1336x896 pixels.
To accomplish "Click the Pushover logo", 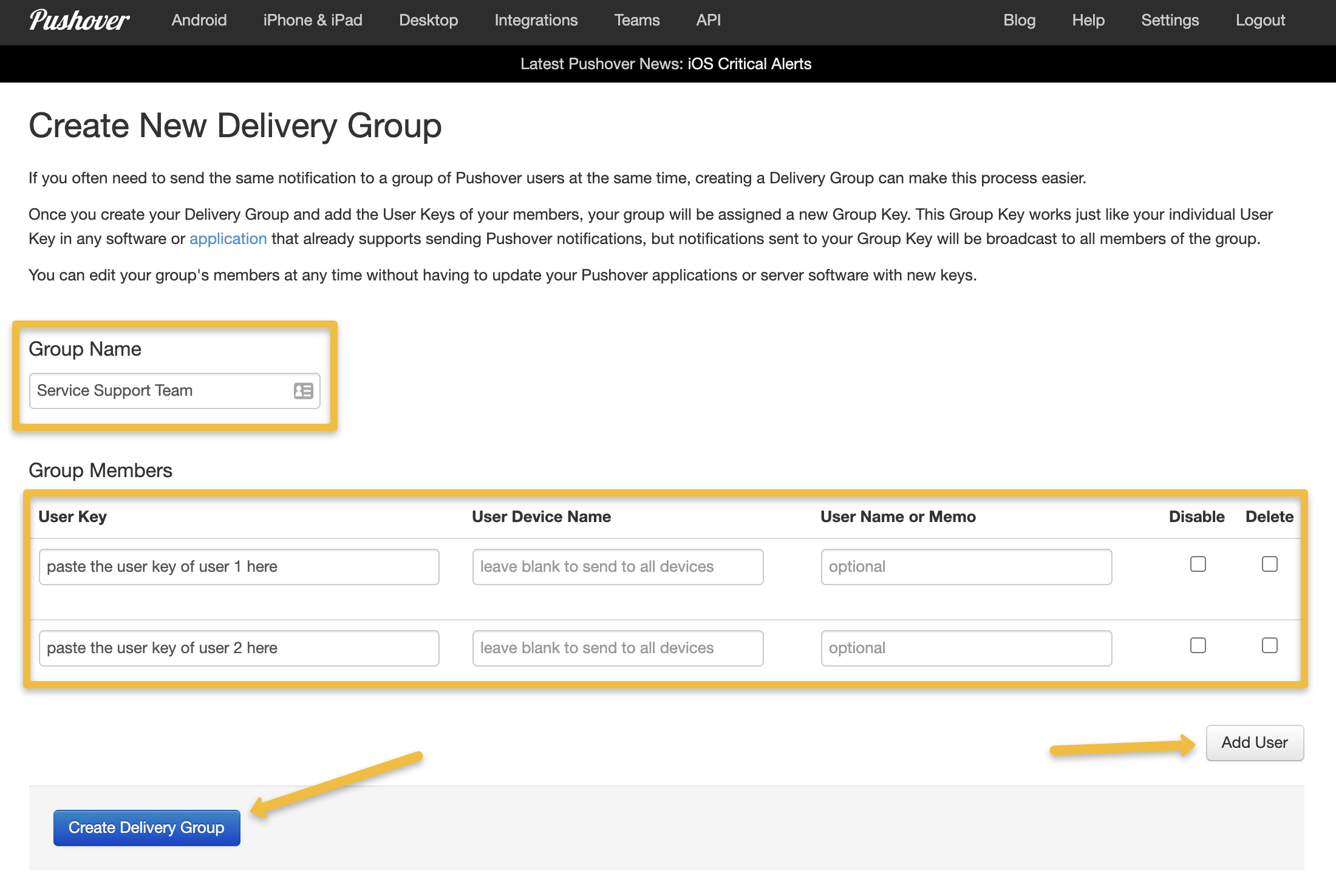I will 79,21.
